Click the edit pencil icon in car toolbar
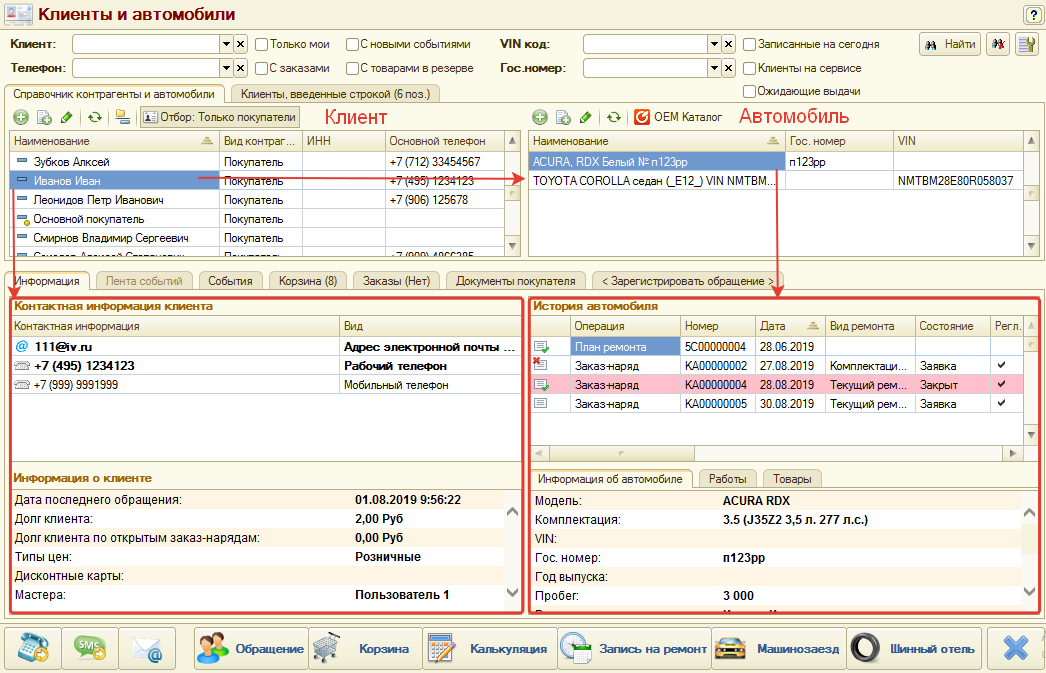Image resolution: width=1046 pixels, height=673 pixels. pos(585,117)
